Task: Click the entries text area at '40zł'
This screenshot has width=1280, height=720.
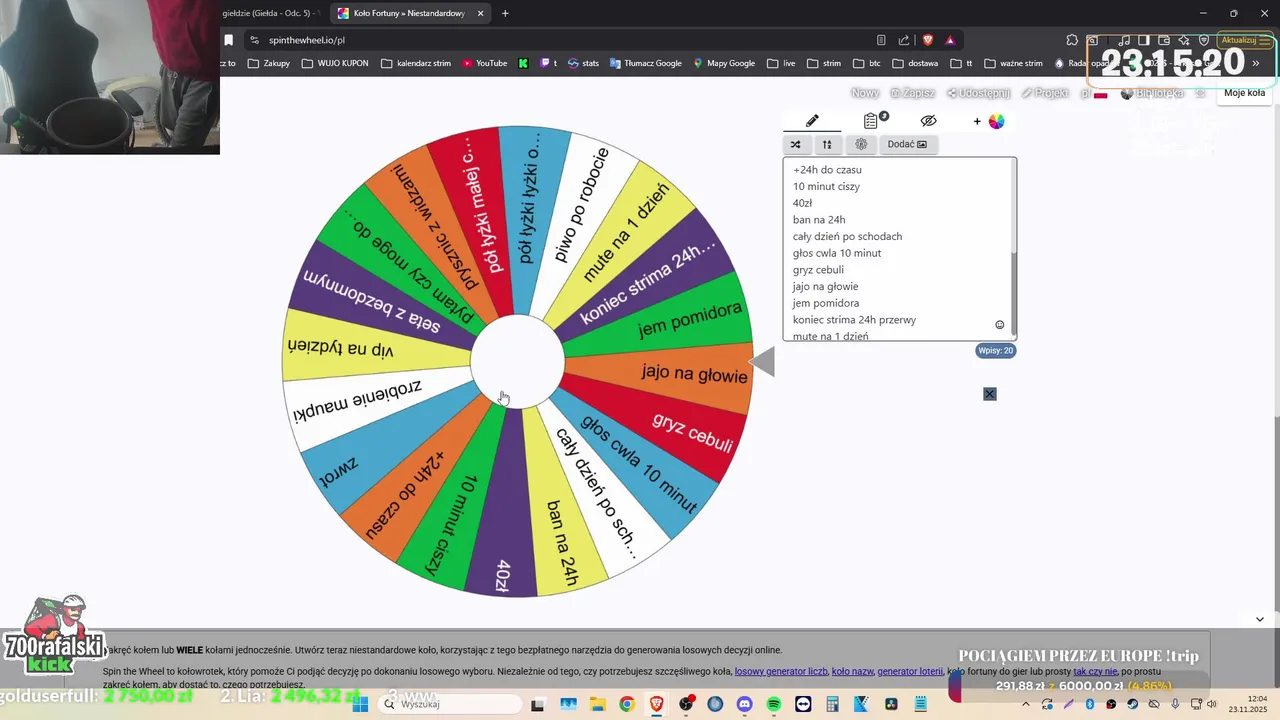Action: click(x=802, y=203)
